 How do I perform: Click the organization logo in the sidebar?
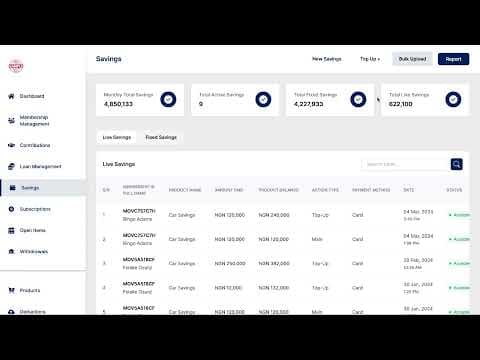pos(16,66)
